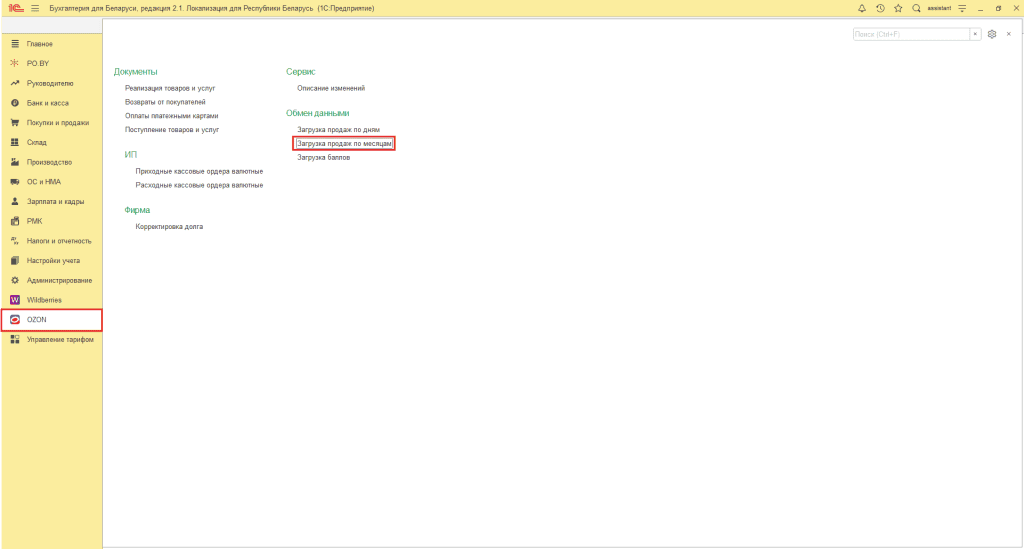
Task: Click the Поиск search input field
Action: coord(911,34)
